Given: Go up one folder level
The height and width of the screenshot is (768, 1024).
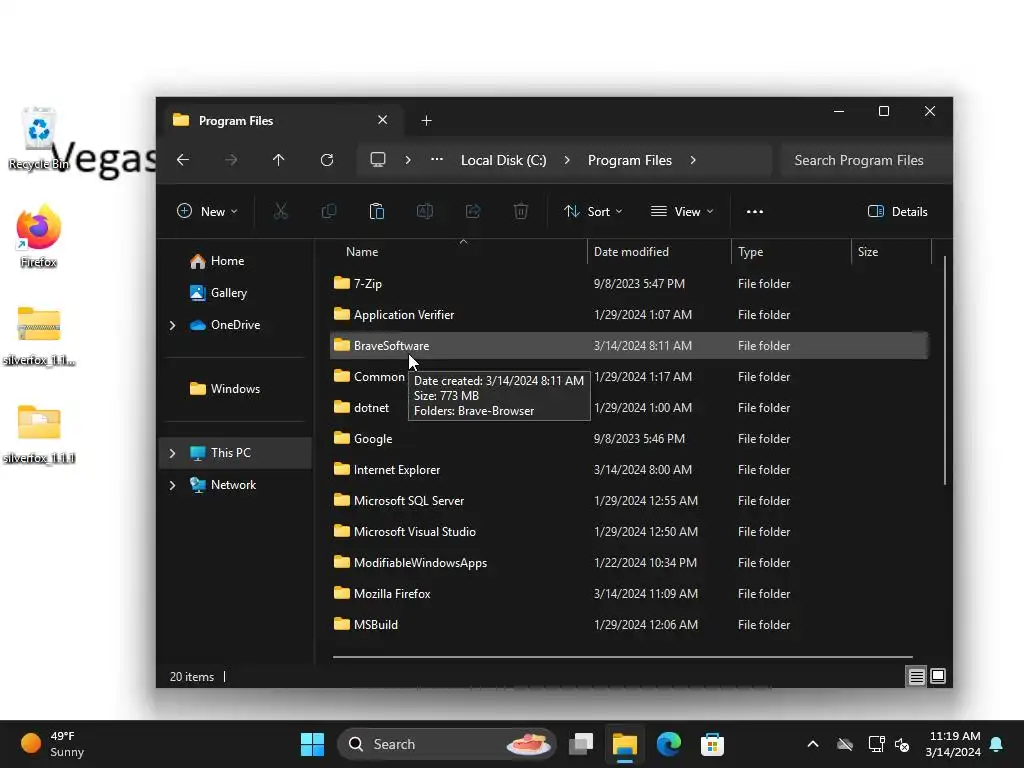Looking at the screenshot, I should (x=279, y=160).
